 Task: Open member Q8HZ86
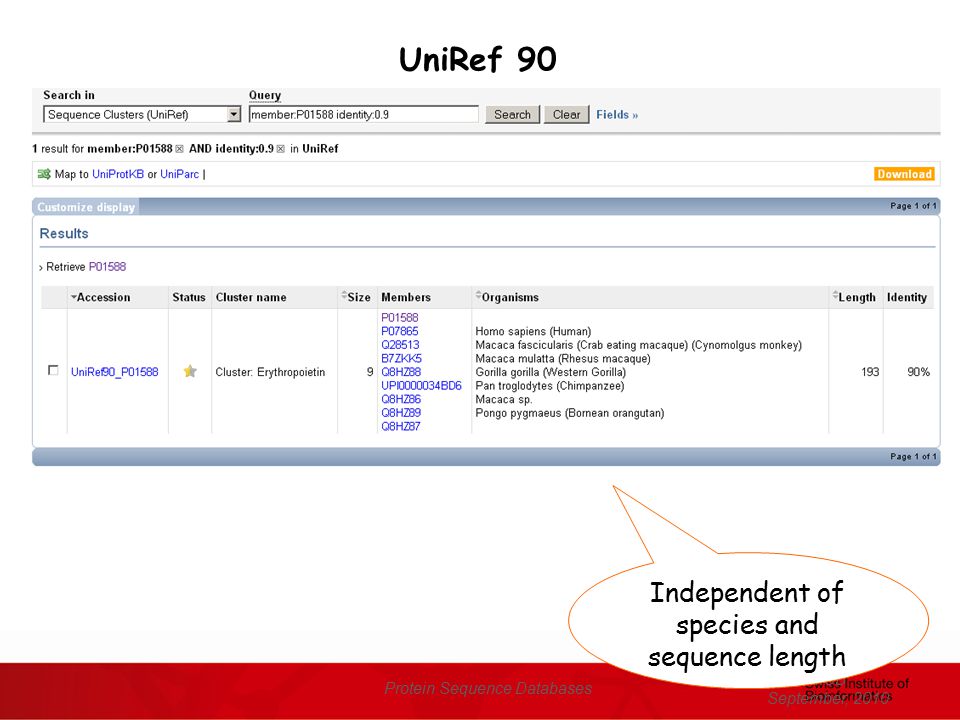[401, 399]
